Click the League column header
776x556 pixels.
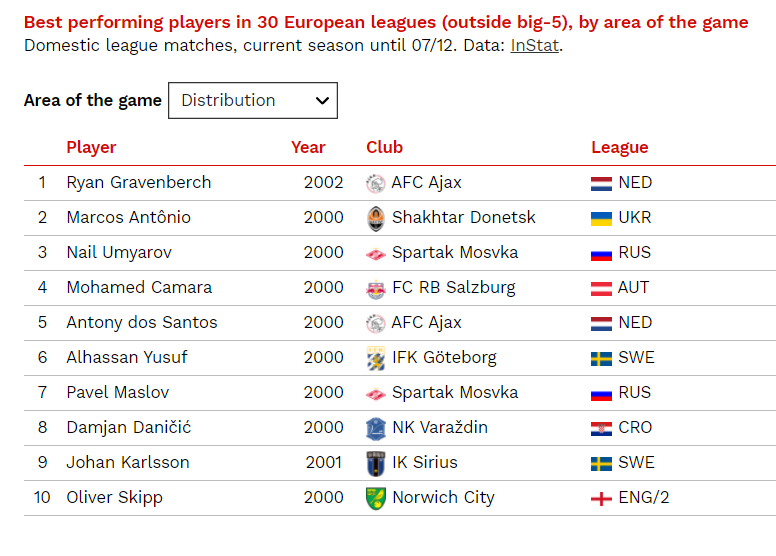click(620, 148)
